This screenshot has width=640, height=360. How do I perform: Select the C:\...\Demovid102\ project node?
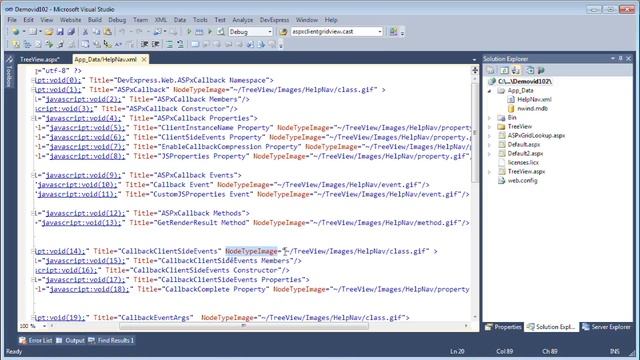[x=524, y=81]
